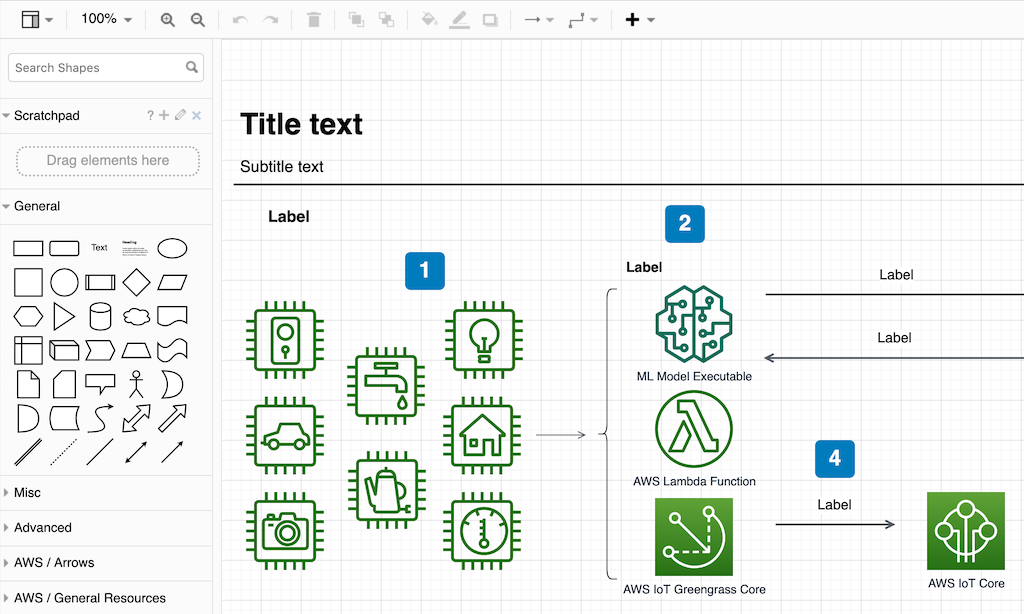Select the parallelogram shape in General
Viewport: 1024px width, 614px height.
pyautogui.click(x=172, y=282)
